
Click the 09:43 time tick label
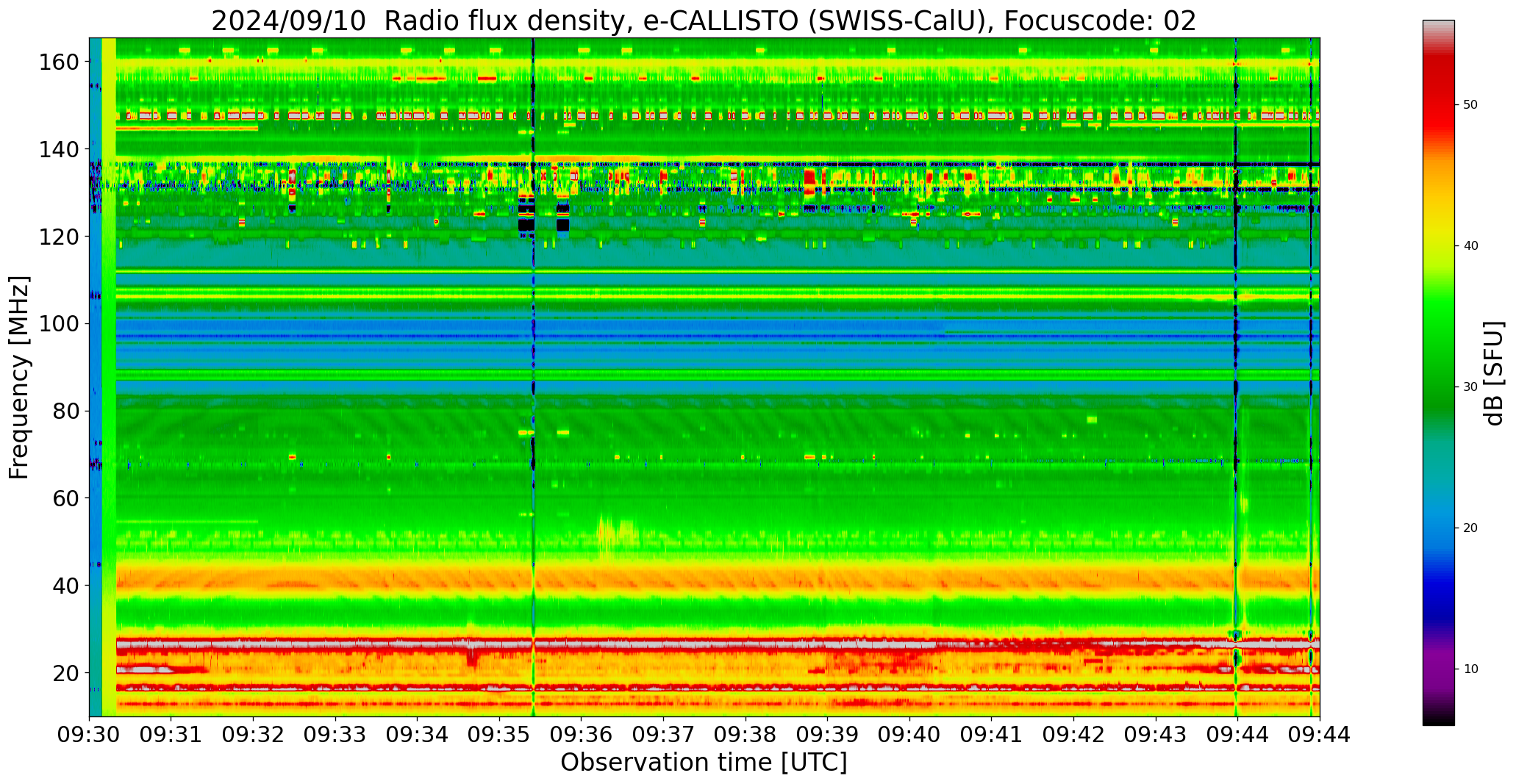[1156, 735]
